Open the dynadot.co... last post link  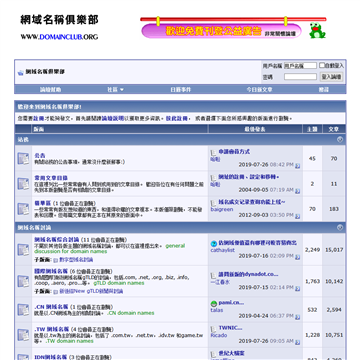click(248, 274)
